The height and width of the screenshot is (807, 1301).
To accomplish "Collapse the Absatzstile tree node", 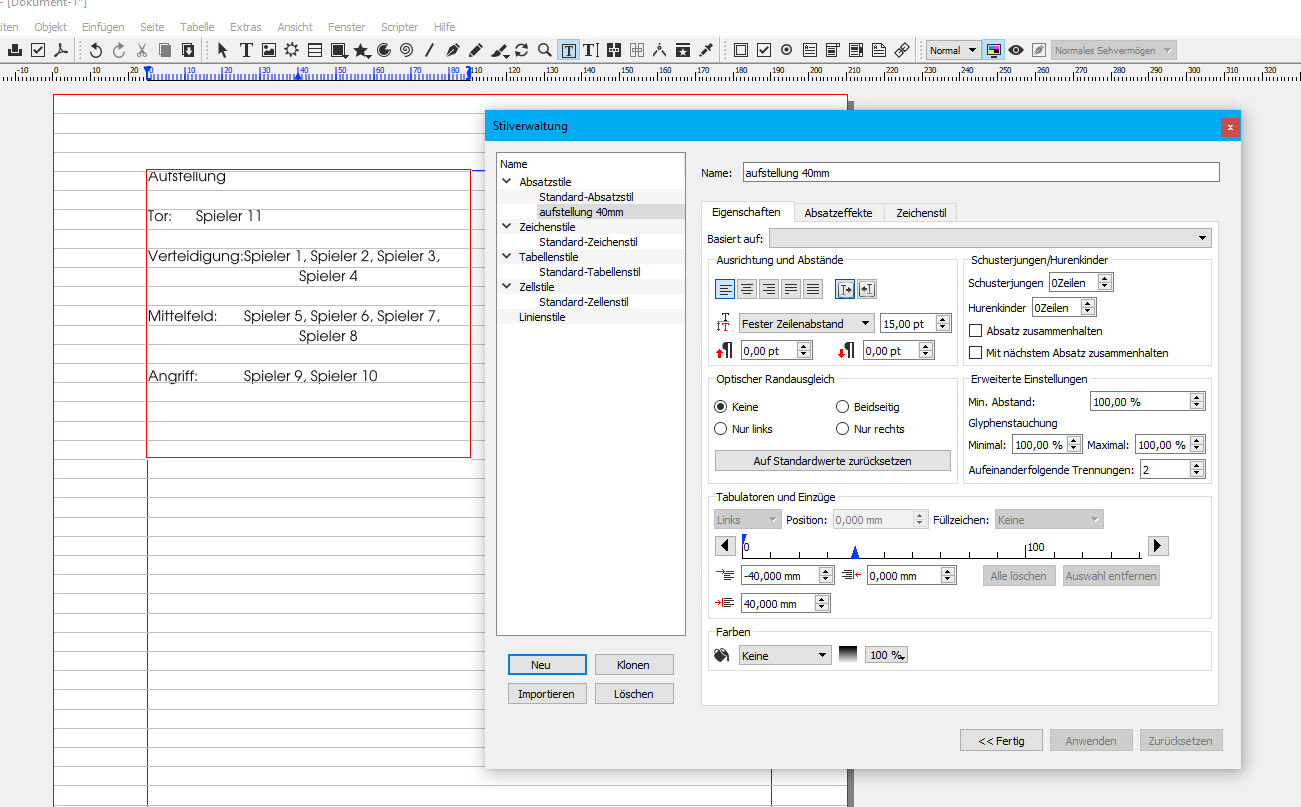I will pos(507,182).
